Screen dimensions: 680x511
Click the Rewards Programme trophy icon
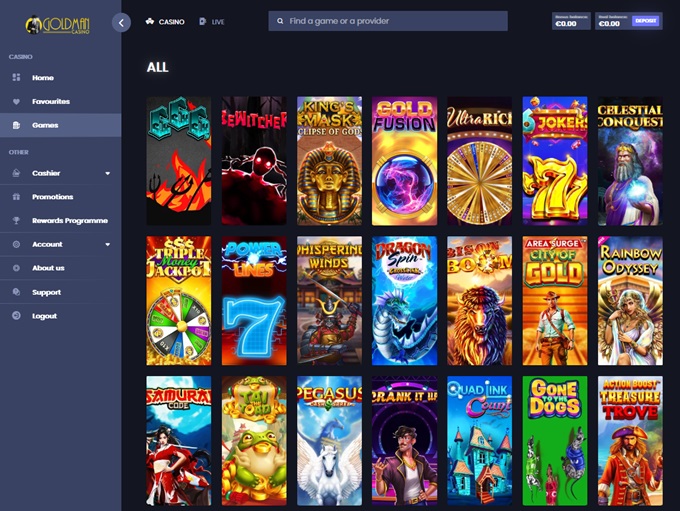click(16, 221)
